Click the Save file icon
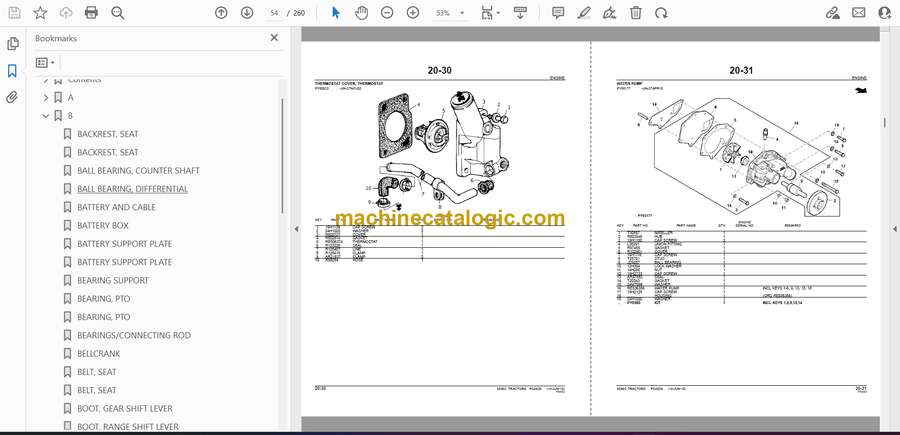 click(x=14, y=13)
